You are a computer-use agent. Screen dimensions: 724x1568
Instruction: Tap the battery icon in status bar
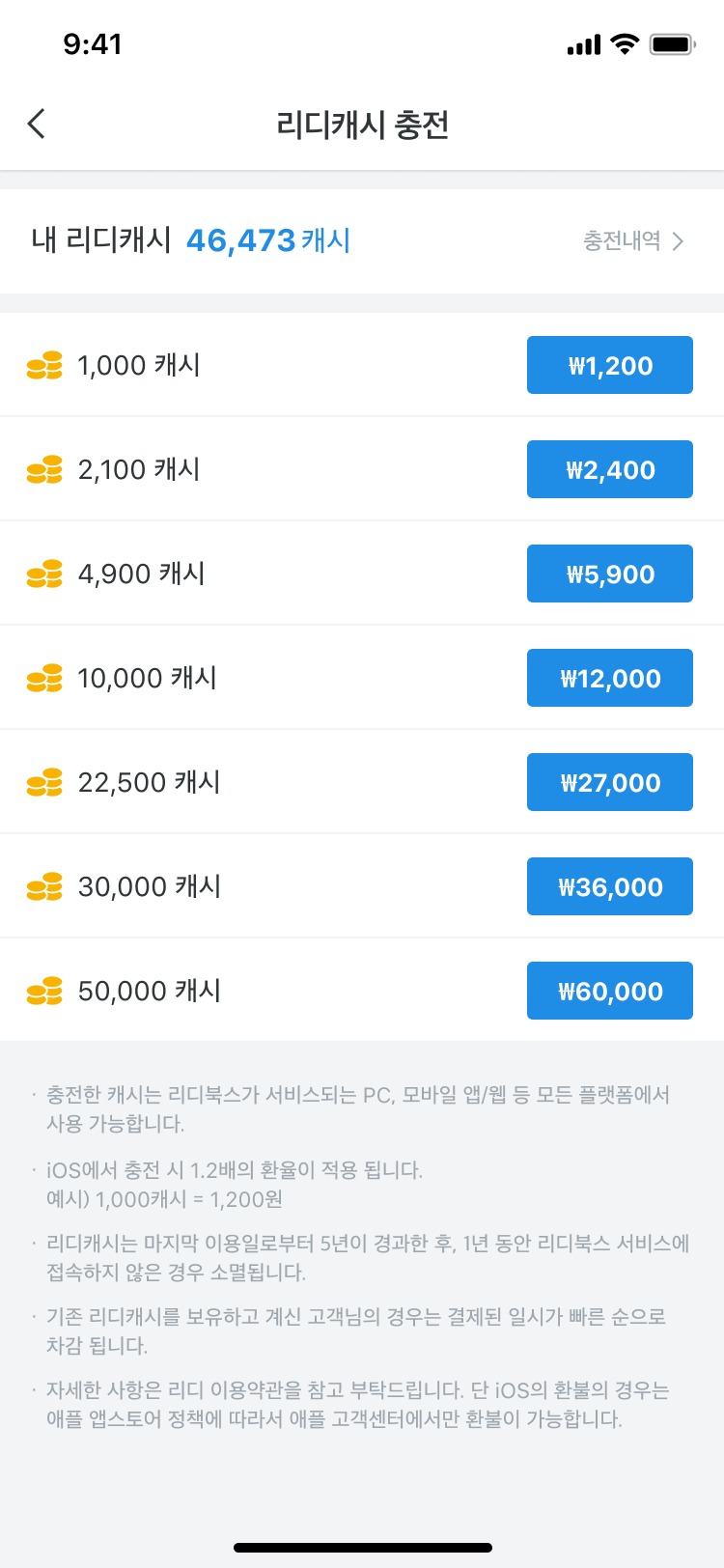tap(673, 44)
